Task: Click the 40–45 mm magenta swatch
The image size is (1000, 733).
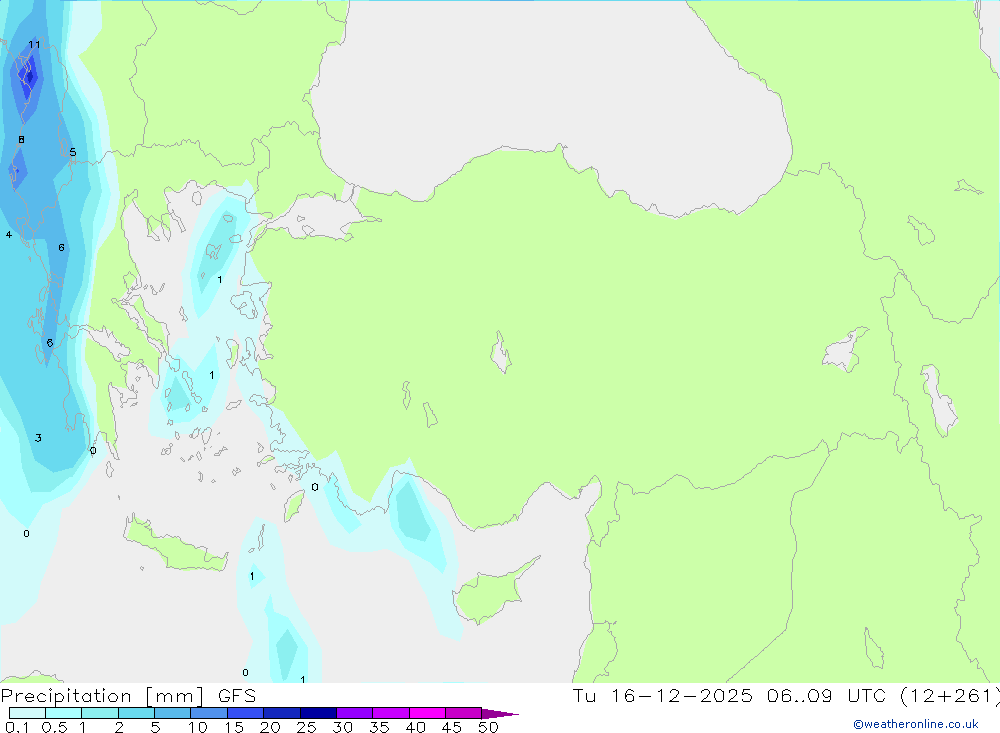Action: pos(427,713)
